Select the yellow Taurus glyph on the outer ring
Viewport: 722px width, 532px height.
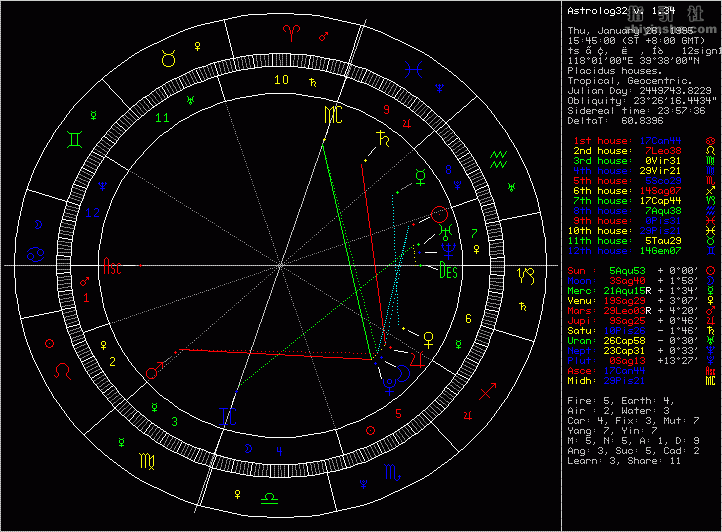tap(169, 58)
